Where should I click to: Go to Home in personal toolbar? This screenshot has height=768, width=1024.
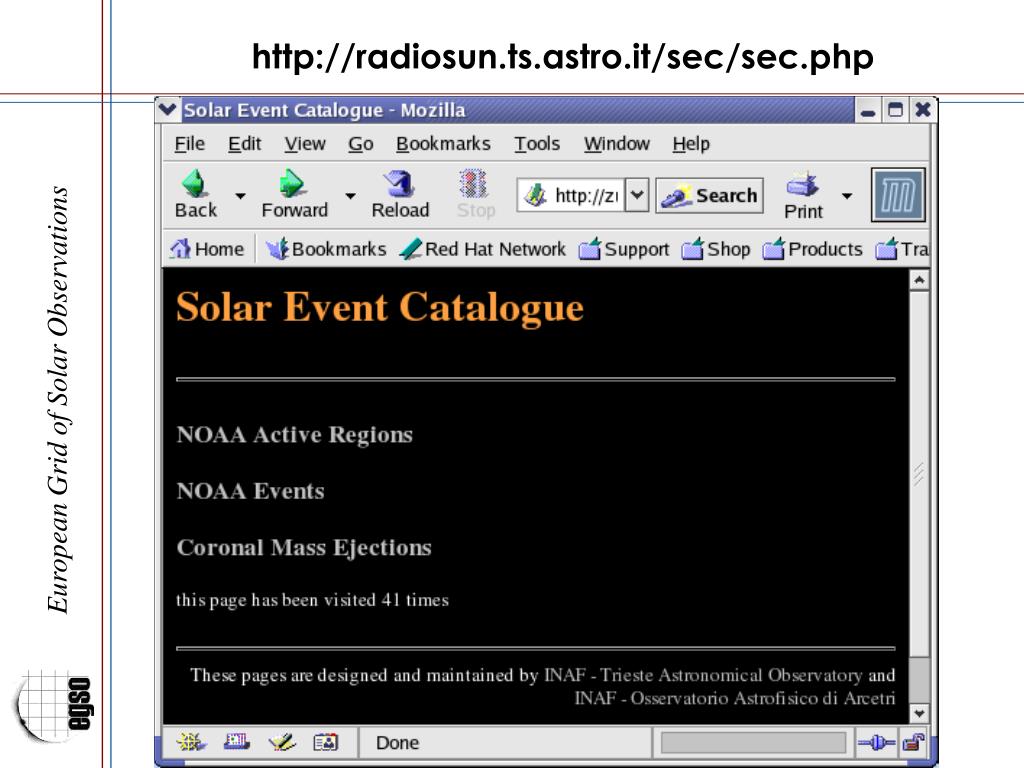pos(206,249)
